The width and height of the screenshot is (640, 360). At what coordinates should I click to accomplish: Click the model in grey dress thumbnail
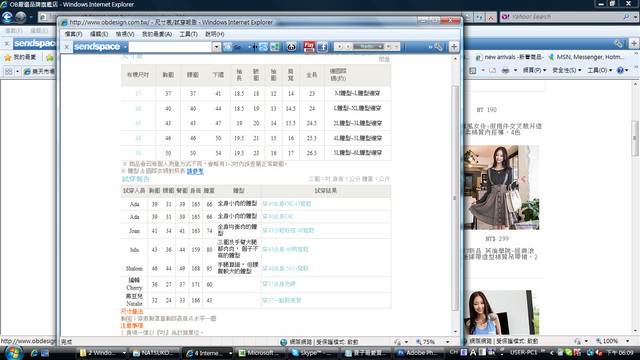[501, 187]
